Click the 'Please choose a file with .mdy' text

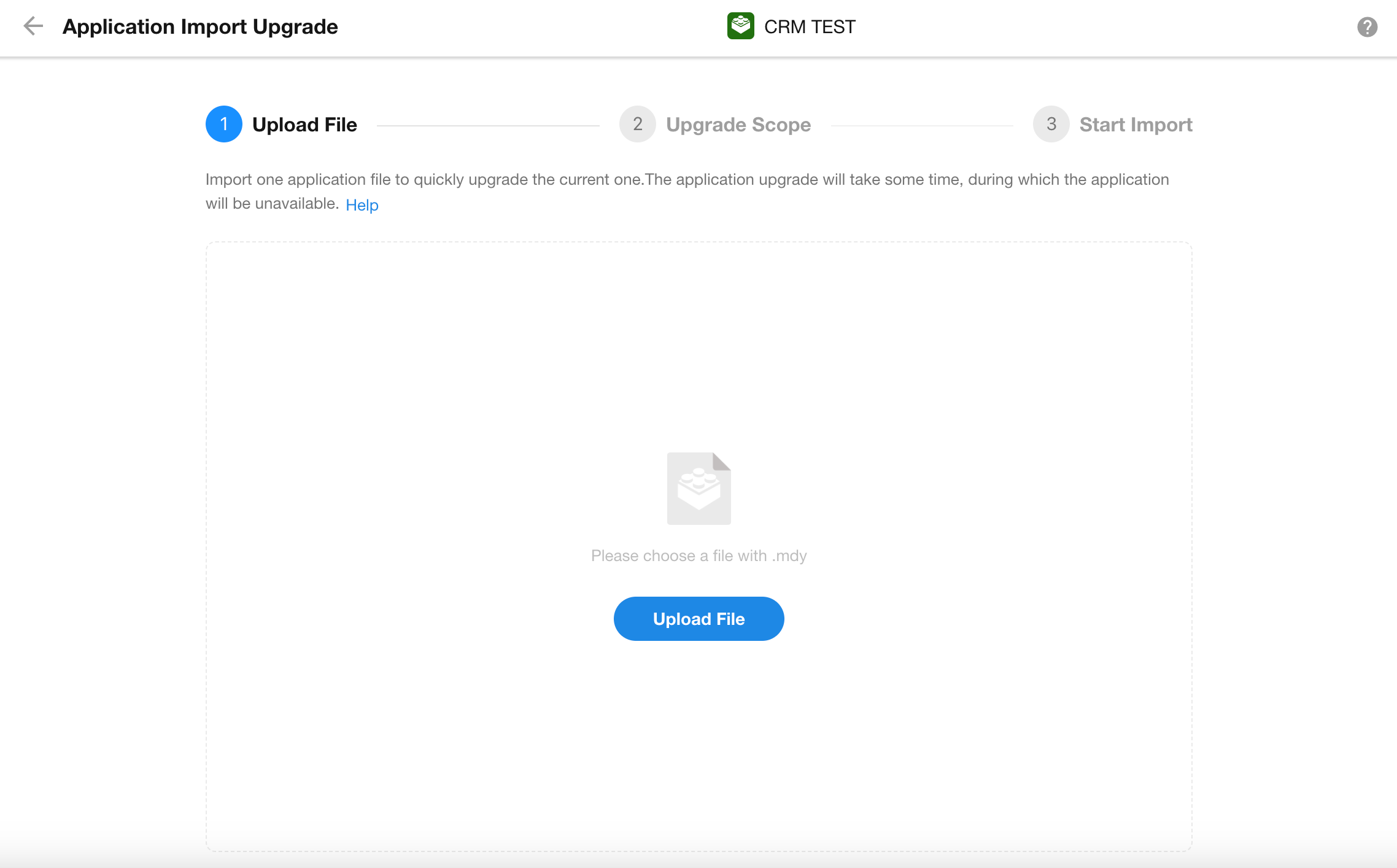(698, 556)
